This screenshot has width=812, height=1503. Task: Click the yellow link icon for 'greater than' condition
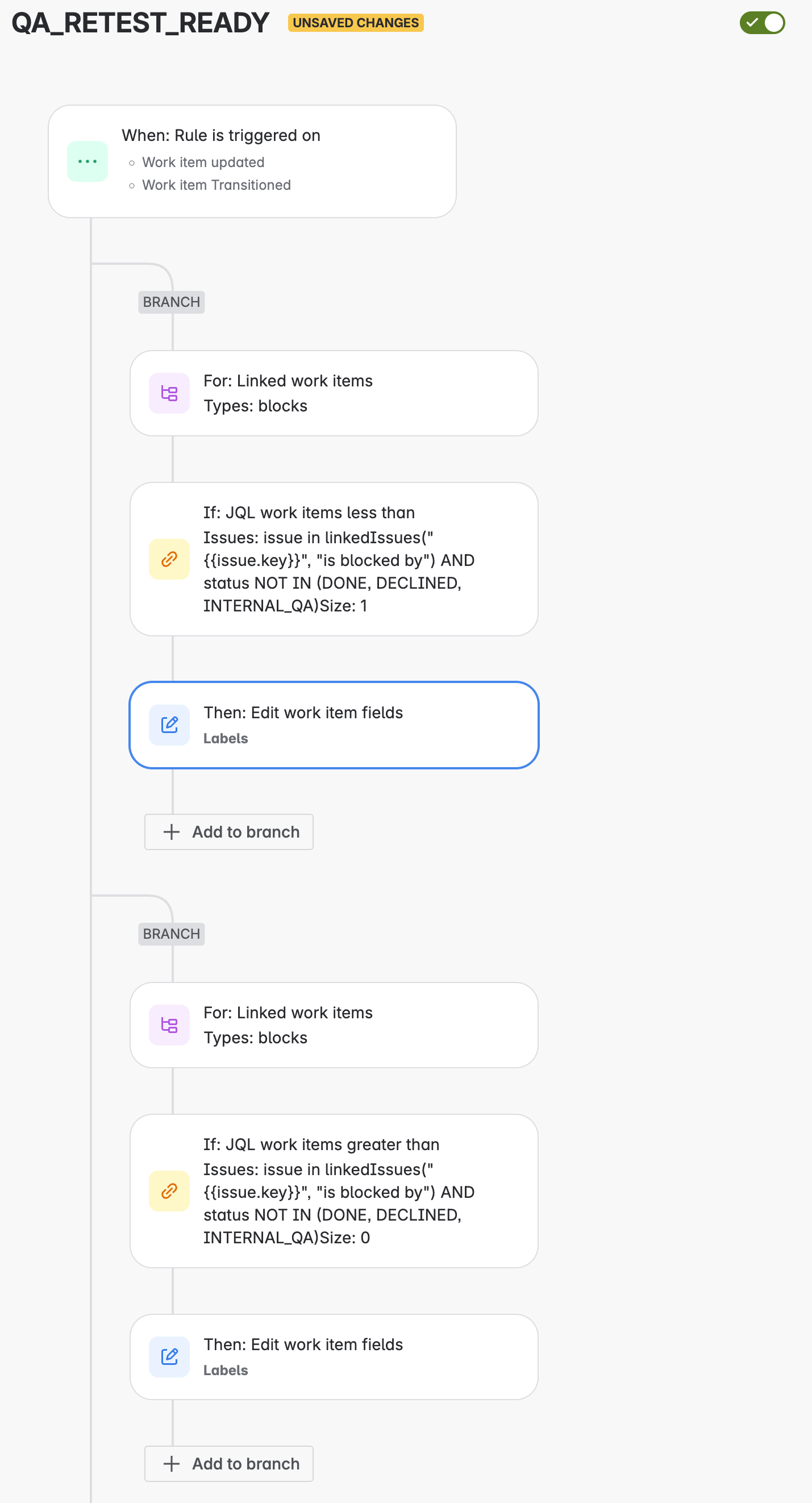169,1191
